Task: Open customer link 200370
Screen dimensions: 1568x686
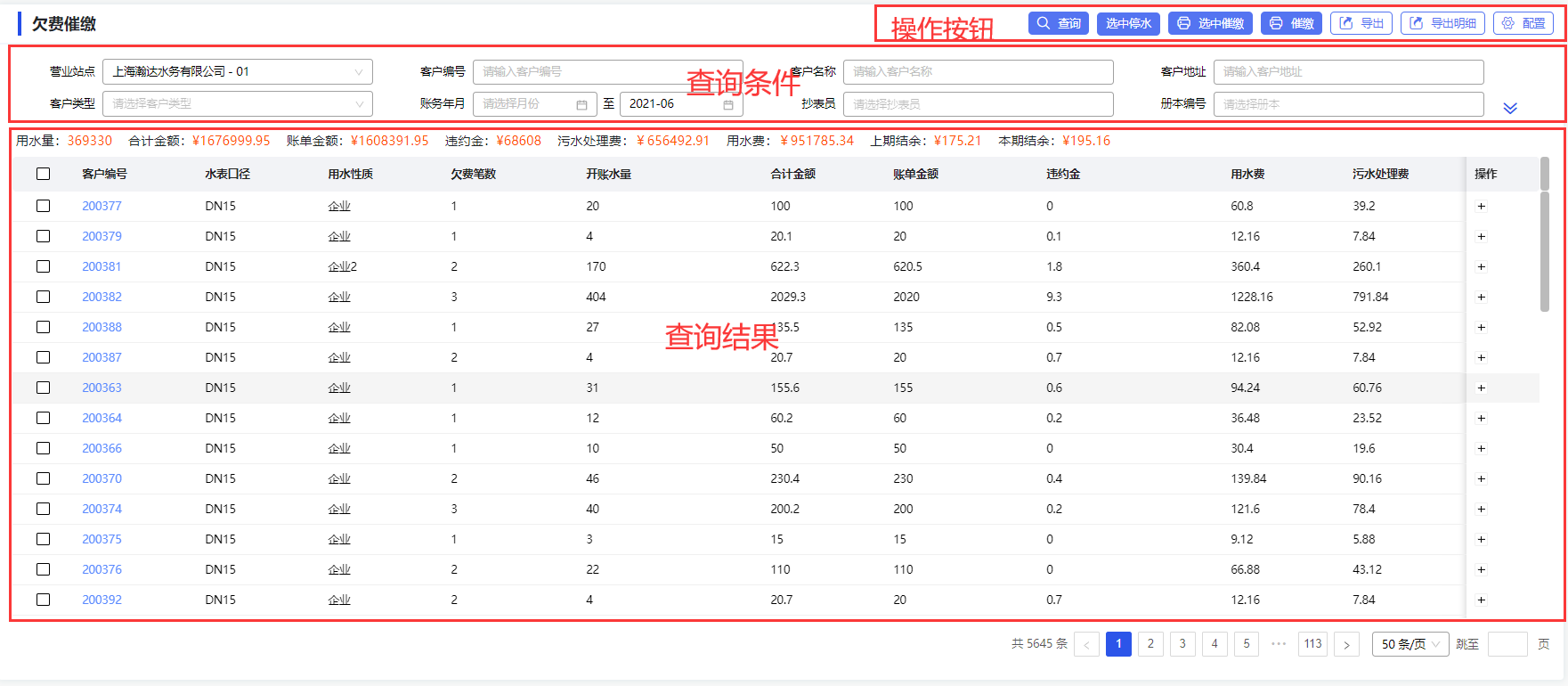Action: pos(102,478)
